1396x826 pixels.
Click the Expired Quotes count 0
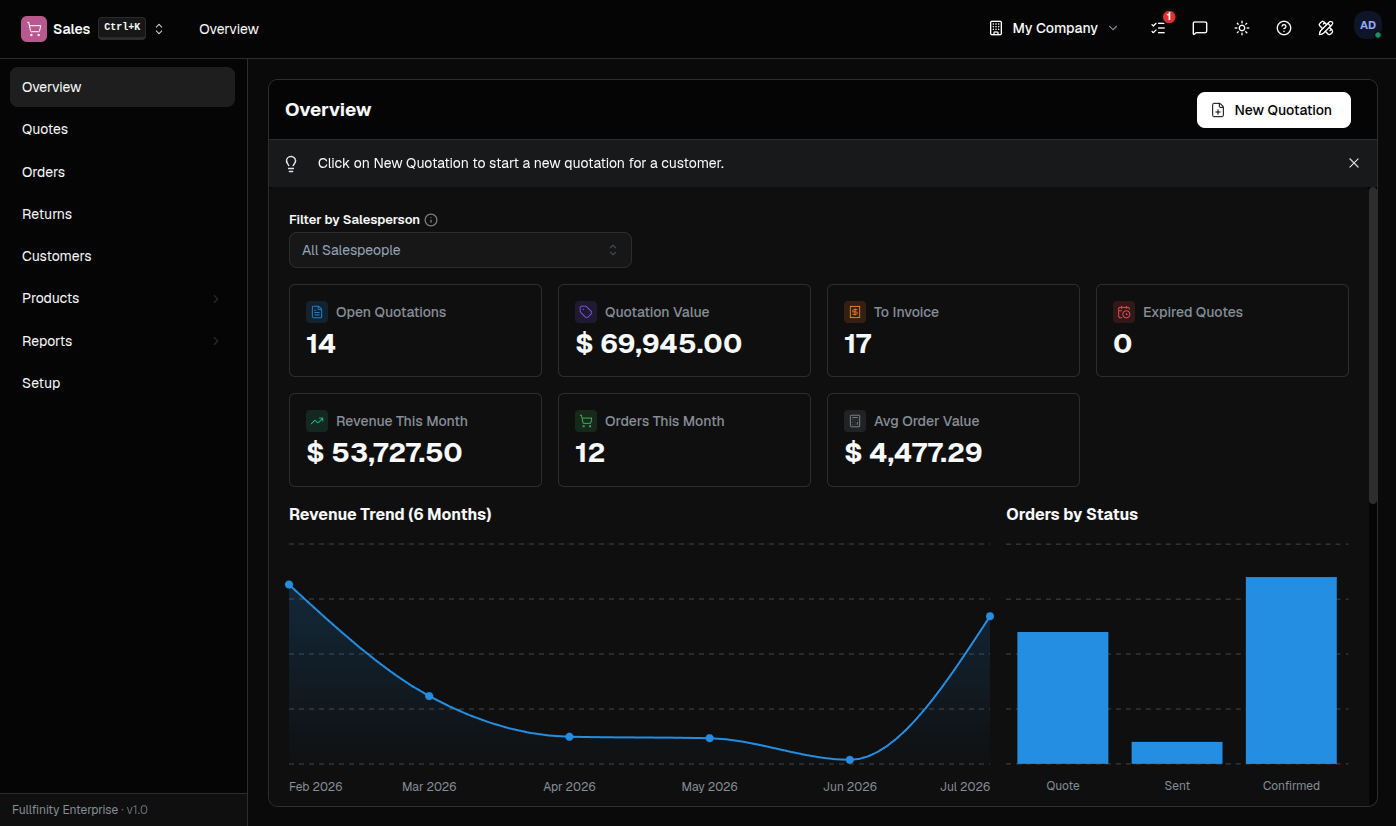click(x=1123, y=344)
